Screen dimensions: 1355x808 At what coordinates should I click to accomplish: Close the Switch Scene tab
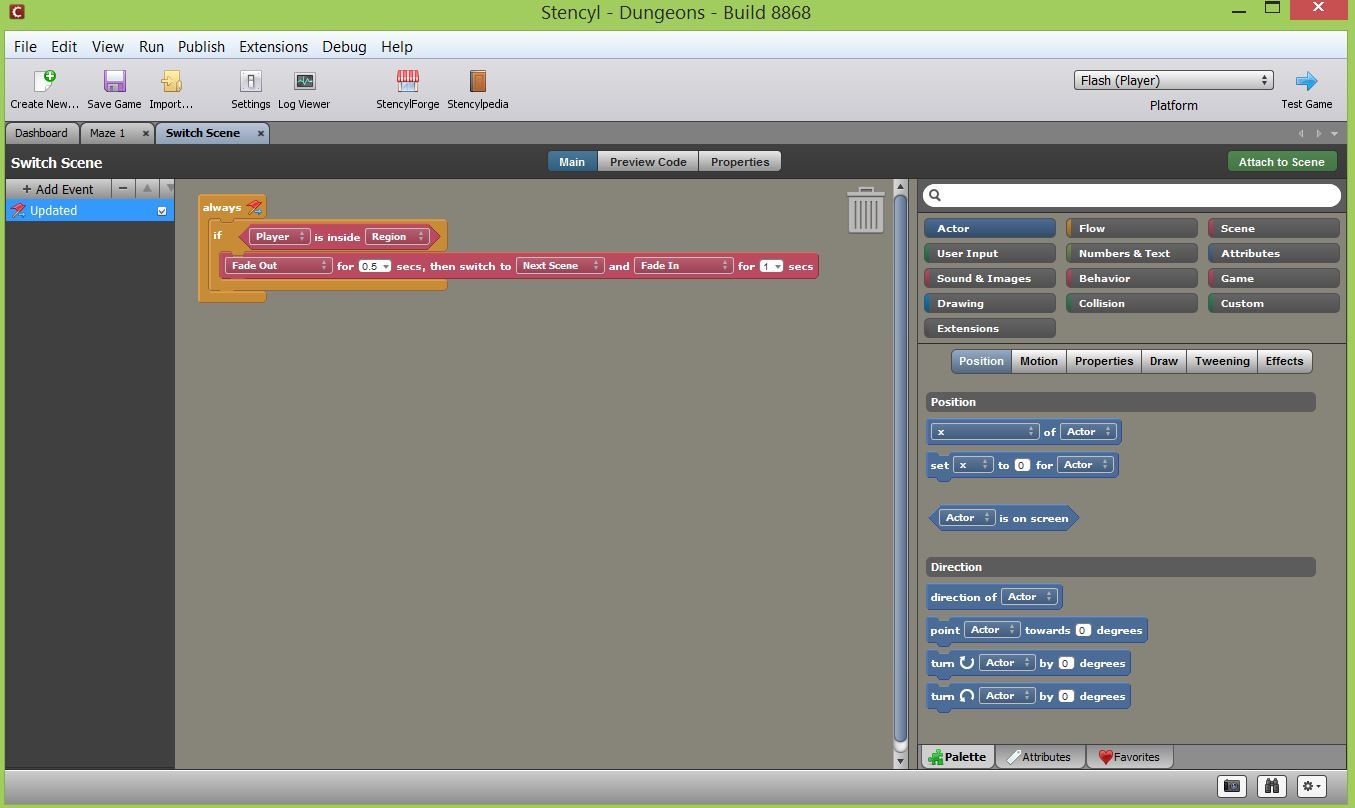(x=261, y=133)
